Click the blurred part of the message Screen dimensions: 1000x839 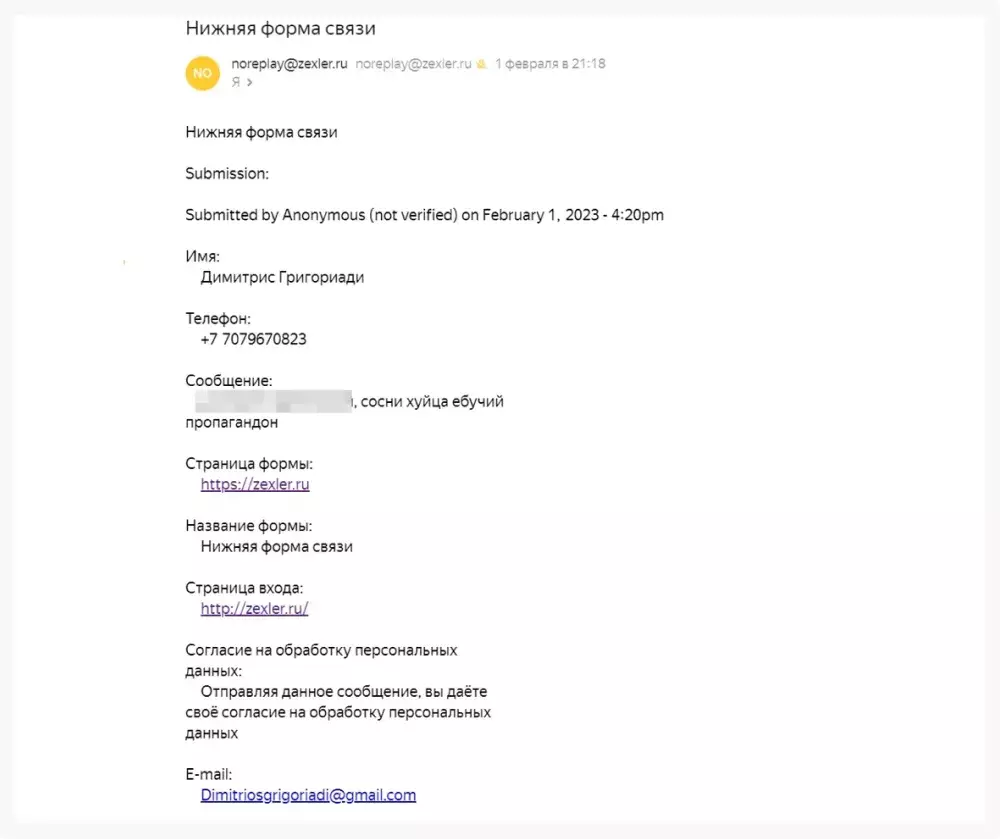(x=273, y=402)
